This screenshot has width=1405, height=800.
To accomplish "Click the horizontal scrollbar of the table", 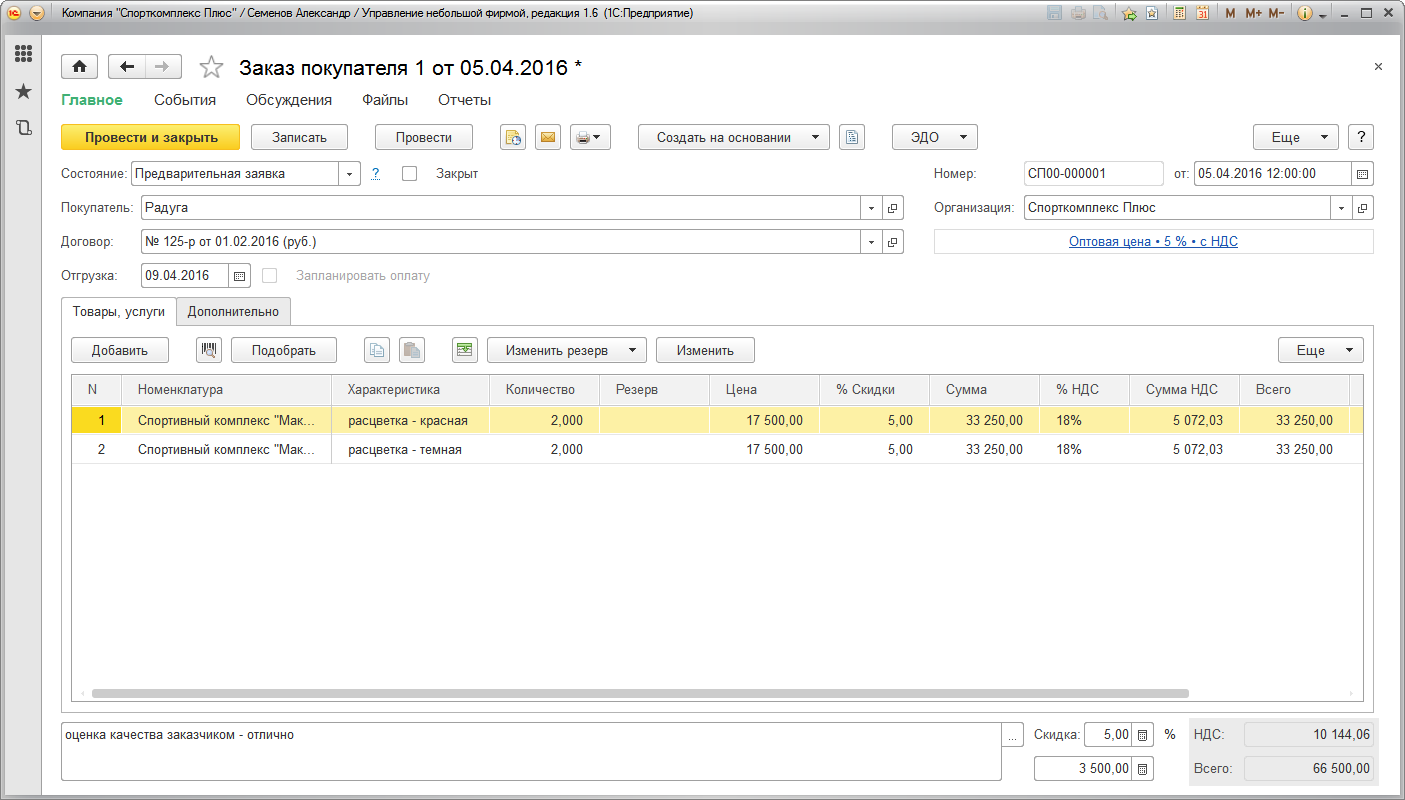I will click(x=640, y=693).
